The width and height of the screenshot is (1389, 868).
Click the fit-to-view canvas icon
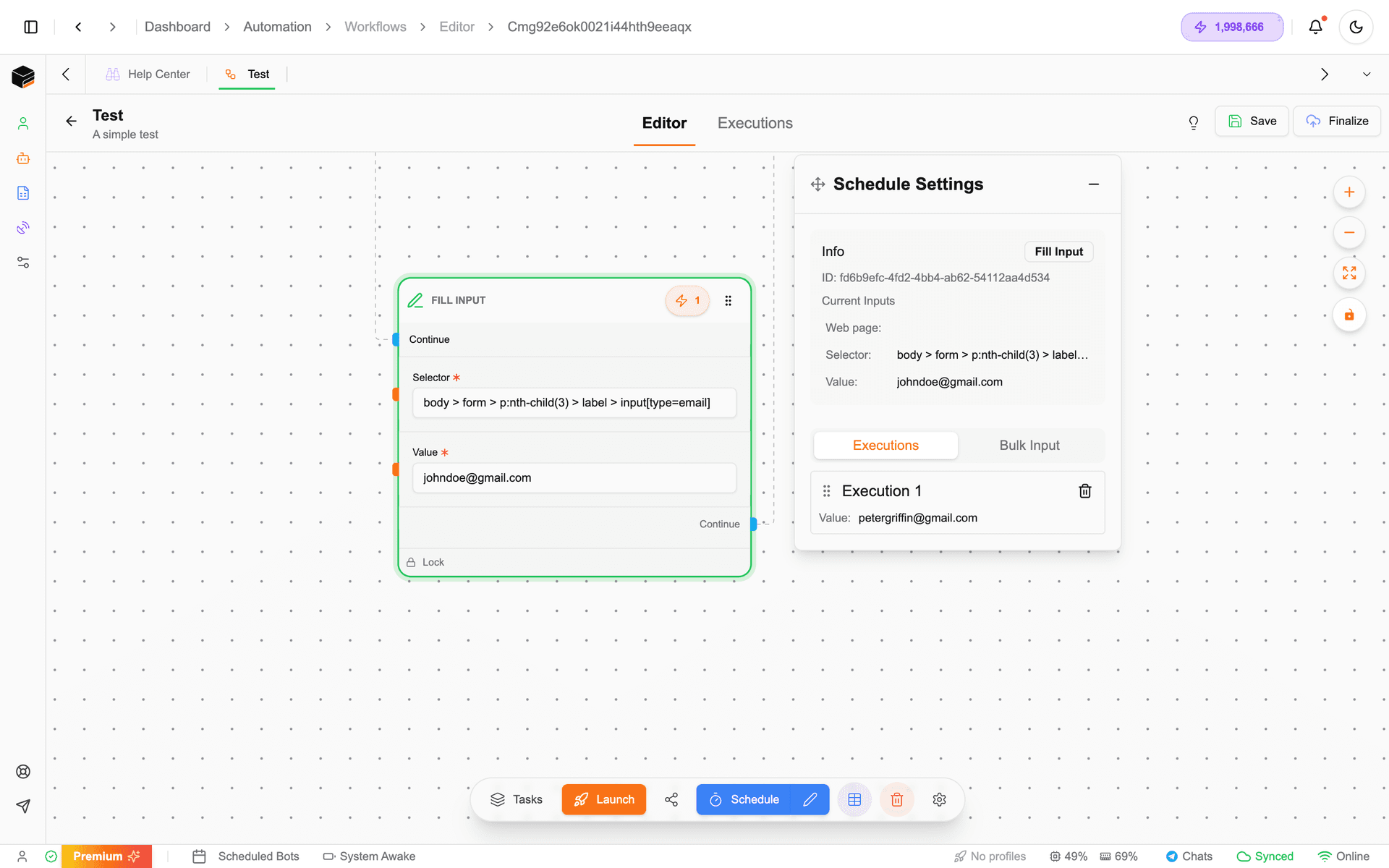tap(1348, 273)
